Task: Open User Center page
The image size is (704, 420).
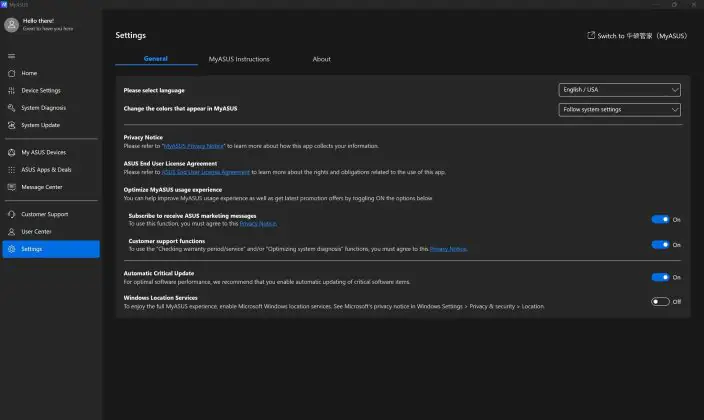Action: tap(51, 232)
